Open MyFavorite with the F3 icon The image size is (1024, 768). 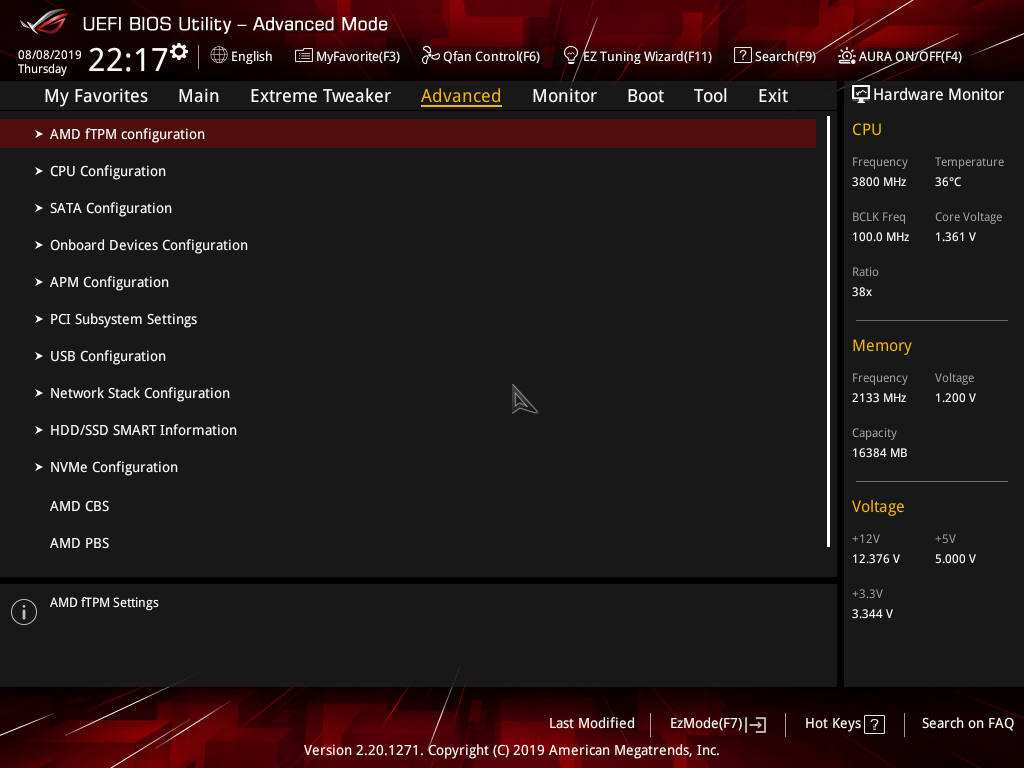[x=303, y=57]
